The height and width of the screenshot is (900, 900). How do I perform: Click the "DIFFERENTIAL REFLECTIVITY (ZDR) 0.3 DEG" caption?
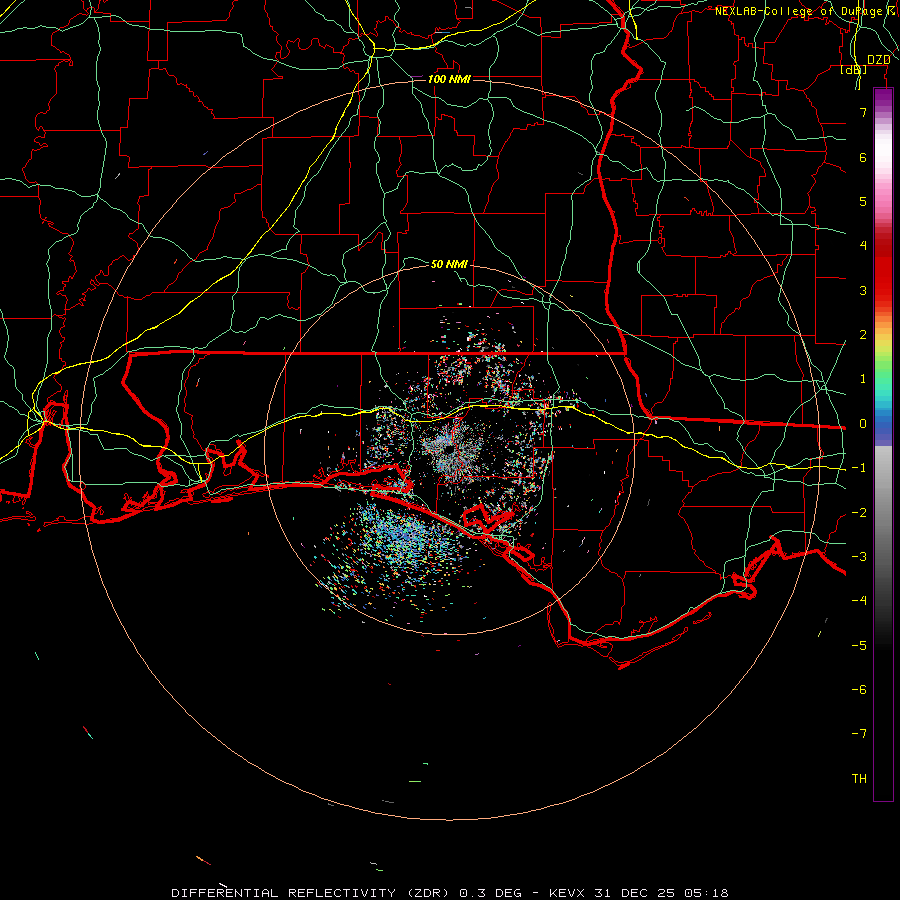coord(346,893)
